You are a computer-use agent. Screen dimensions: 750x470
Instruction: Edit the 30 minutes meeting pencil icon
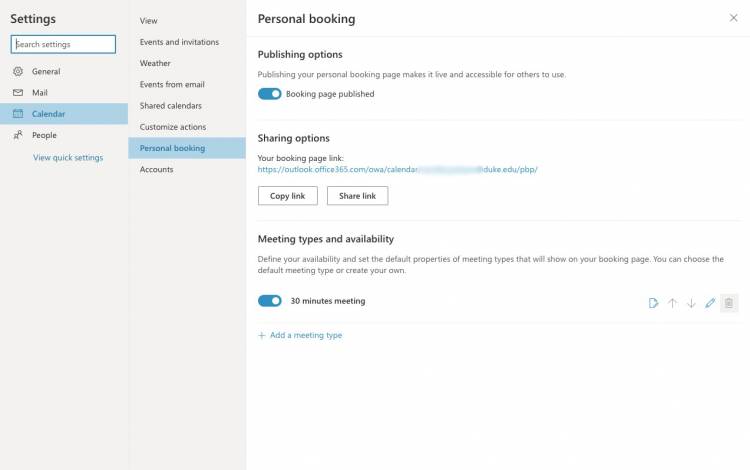710,303
